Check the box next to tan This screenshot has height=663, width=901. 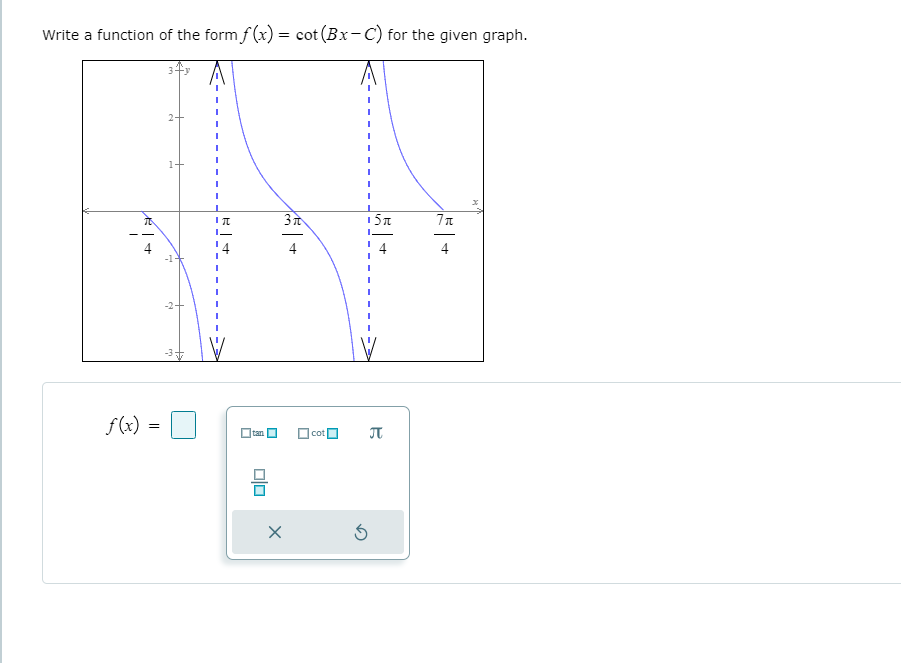[246, 433]
